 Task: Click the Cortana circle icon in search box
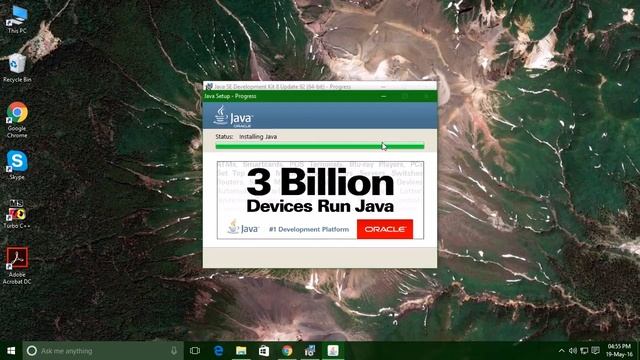pos(31,351)
